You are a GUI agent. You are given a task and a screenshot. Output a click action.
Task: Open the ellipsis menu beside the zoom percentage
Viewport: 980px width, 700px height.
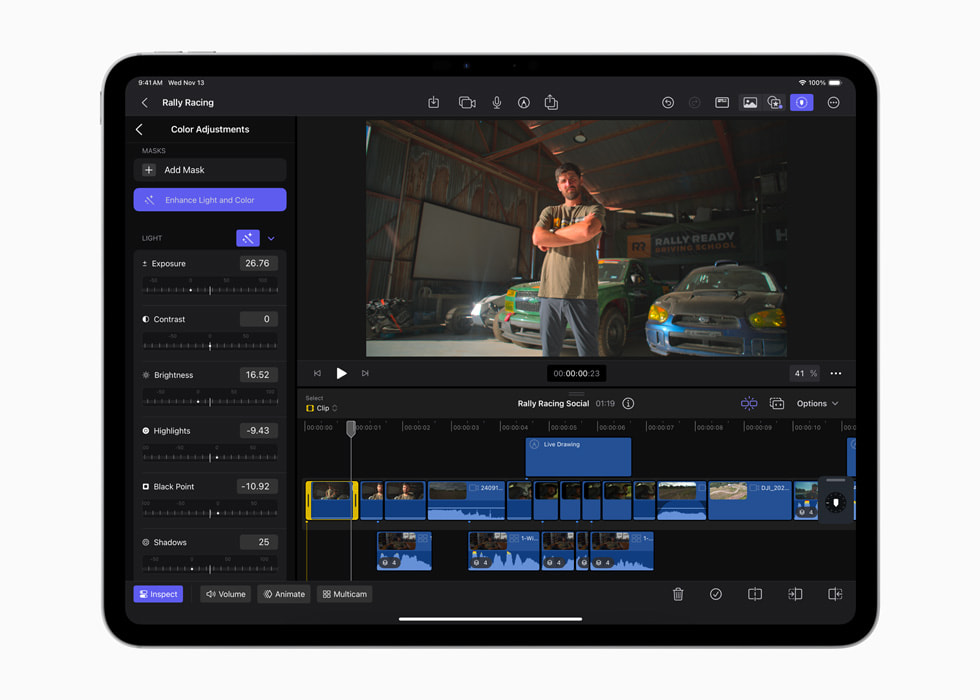point(836,373)
